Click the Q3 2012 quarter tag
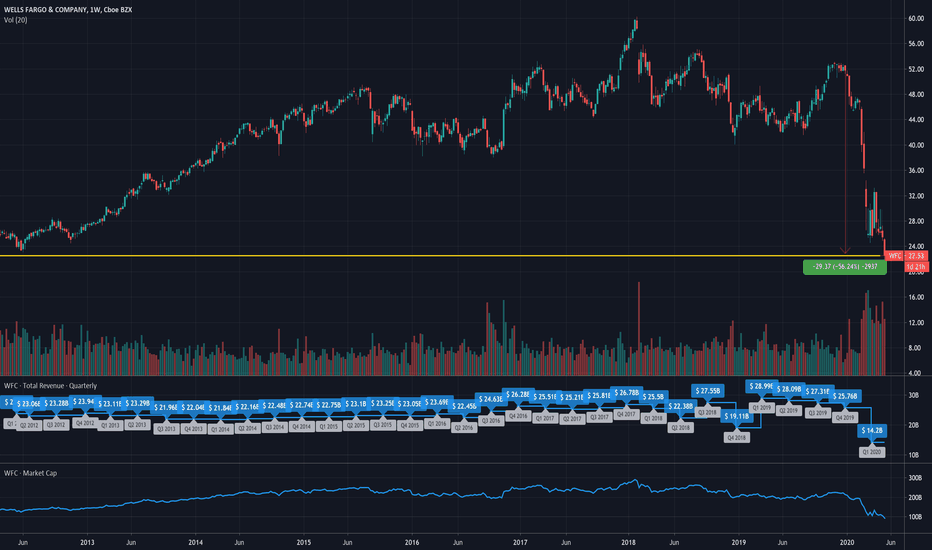932x550 pixels. [56, 425]
